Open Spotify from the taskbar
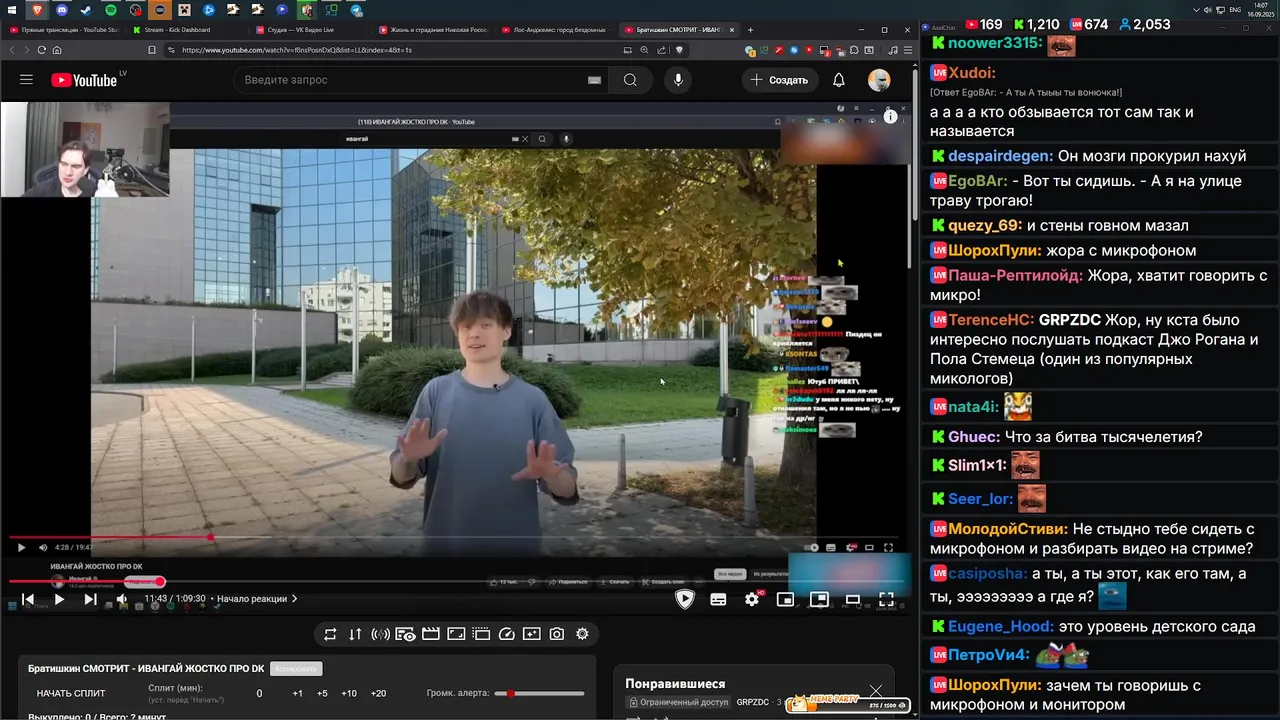This screenshot has height=720, width=1280. [111, 10]
